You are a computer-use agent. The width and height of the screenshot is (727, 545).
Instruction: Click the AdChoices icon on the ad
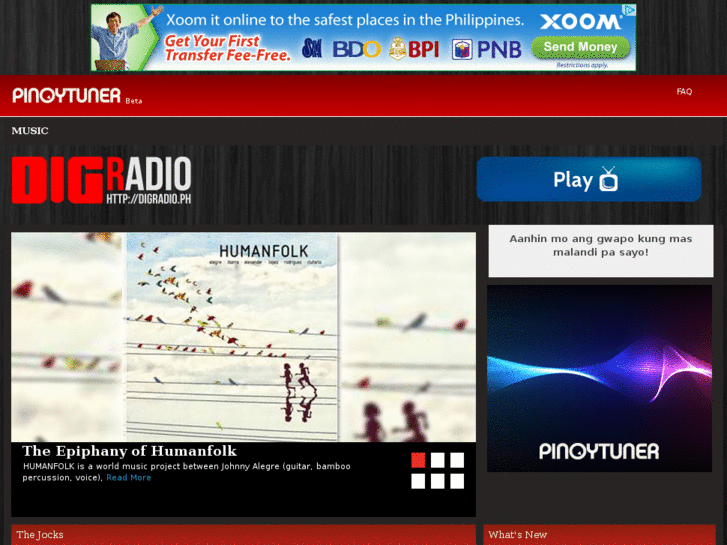[x=629, y=10]
